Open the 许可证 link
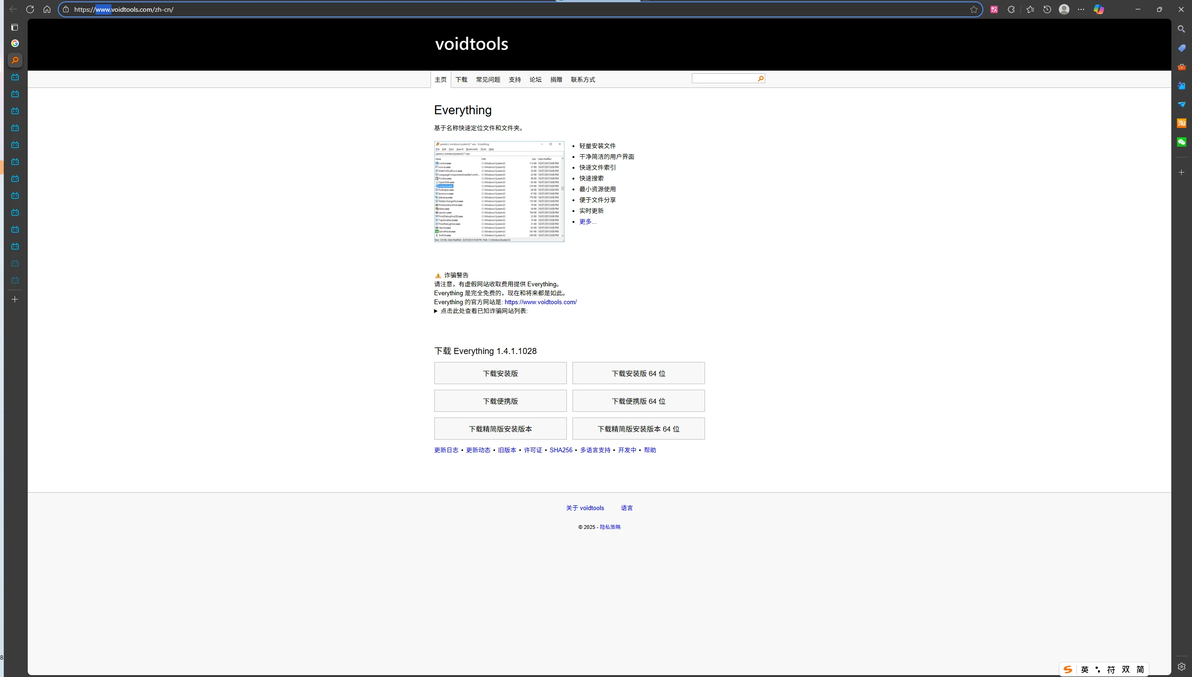 click(x=533, y=451)
